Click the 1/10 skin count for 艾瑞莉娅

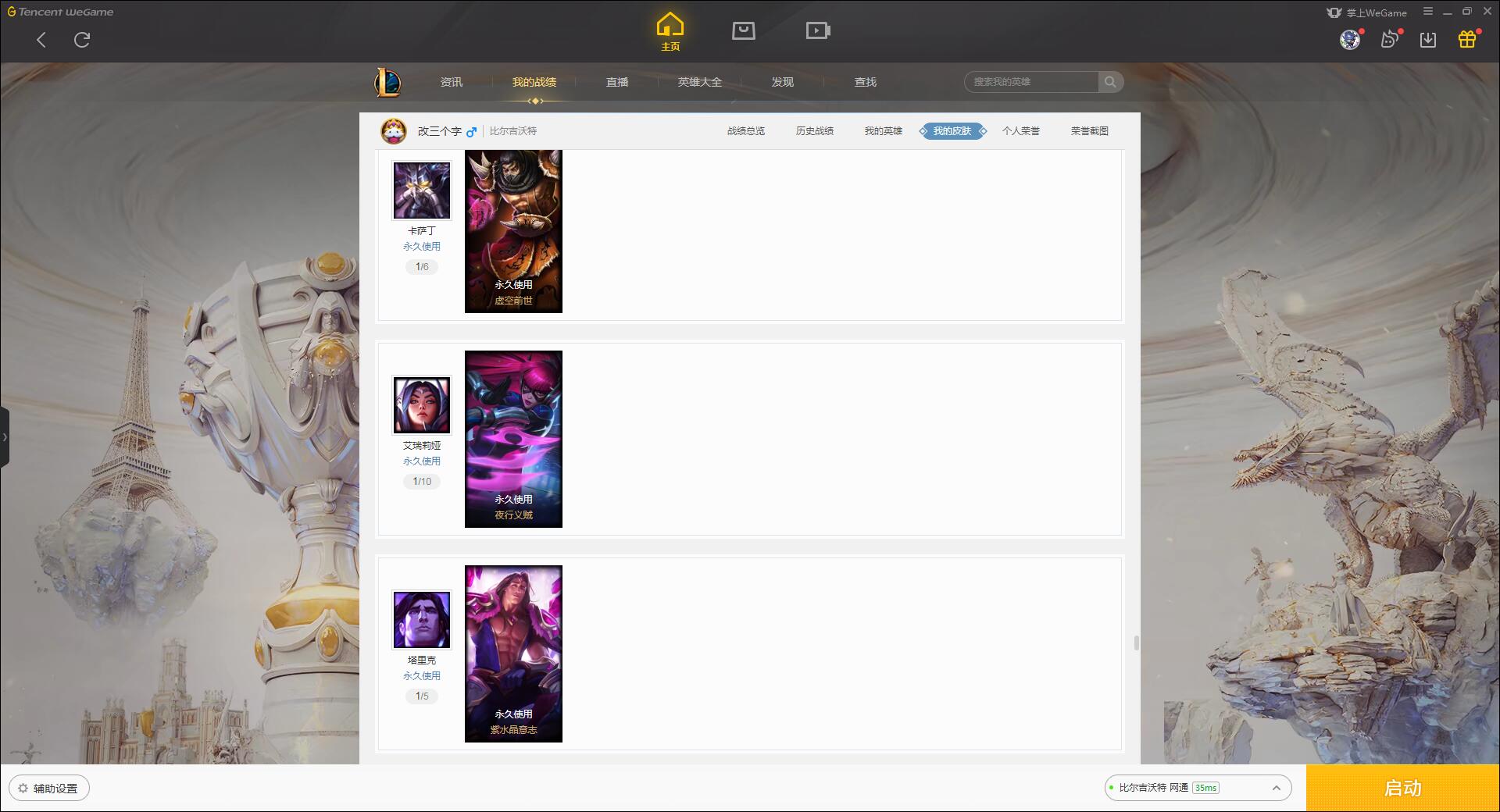[x=422, y=482]
